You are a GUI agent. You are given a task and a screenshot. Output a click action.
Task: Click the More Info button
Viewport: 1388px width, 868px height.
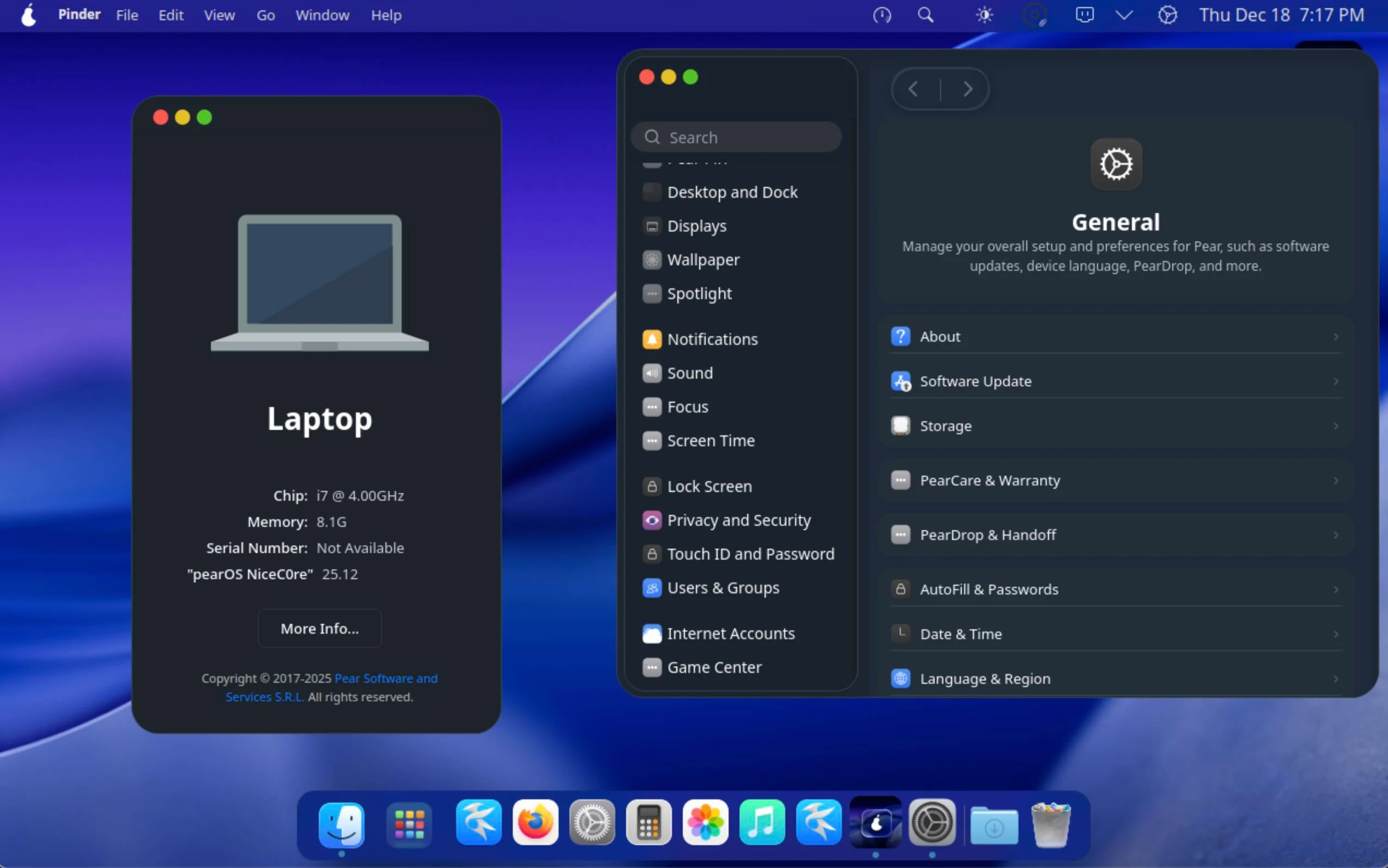pyautogui.click(x=319, y=628)
